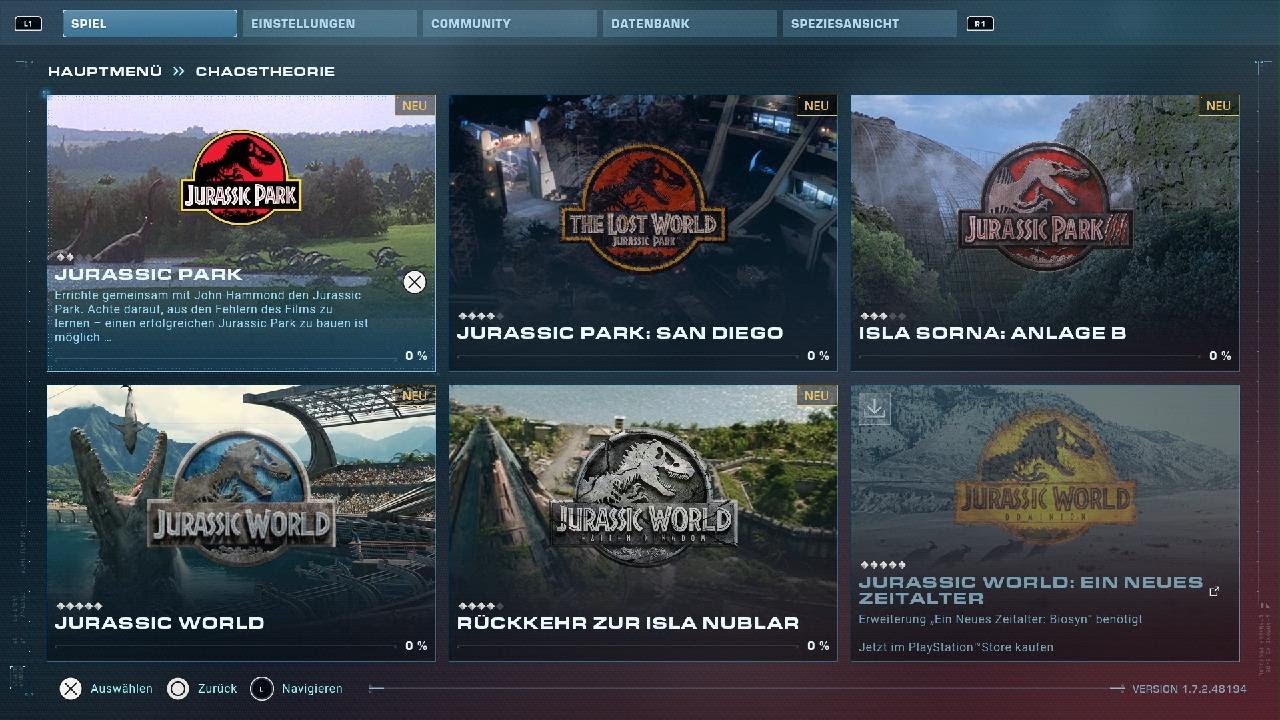Select the Isla Sorna: Anlage B card
The width and height of the screenshot is (1280, 720).
pyautogui.click(x=1045, y=233)
